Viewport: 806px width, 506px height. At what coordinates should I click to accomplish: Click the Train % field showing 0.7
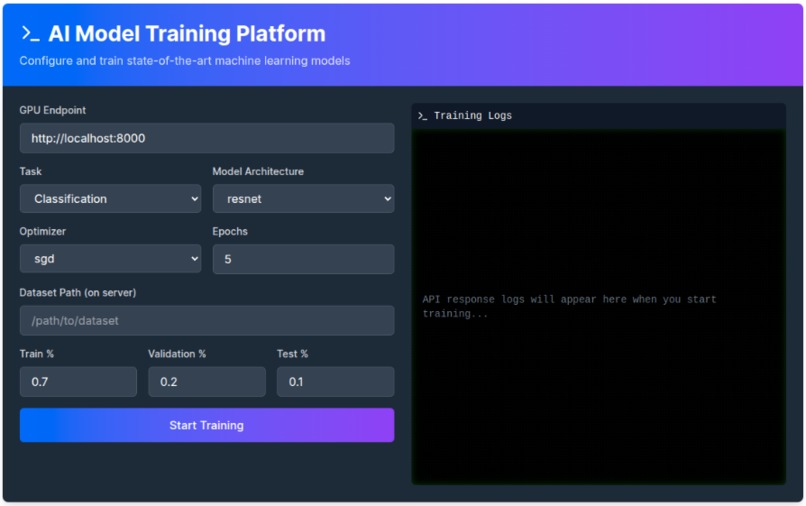(79, 382)
